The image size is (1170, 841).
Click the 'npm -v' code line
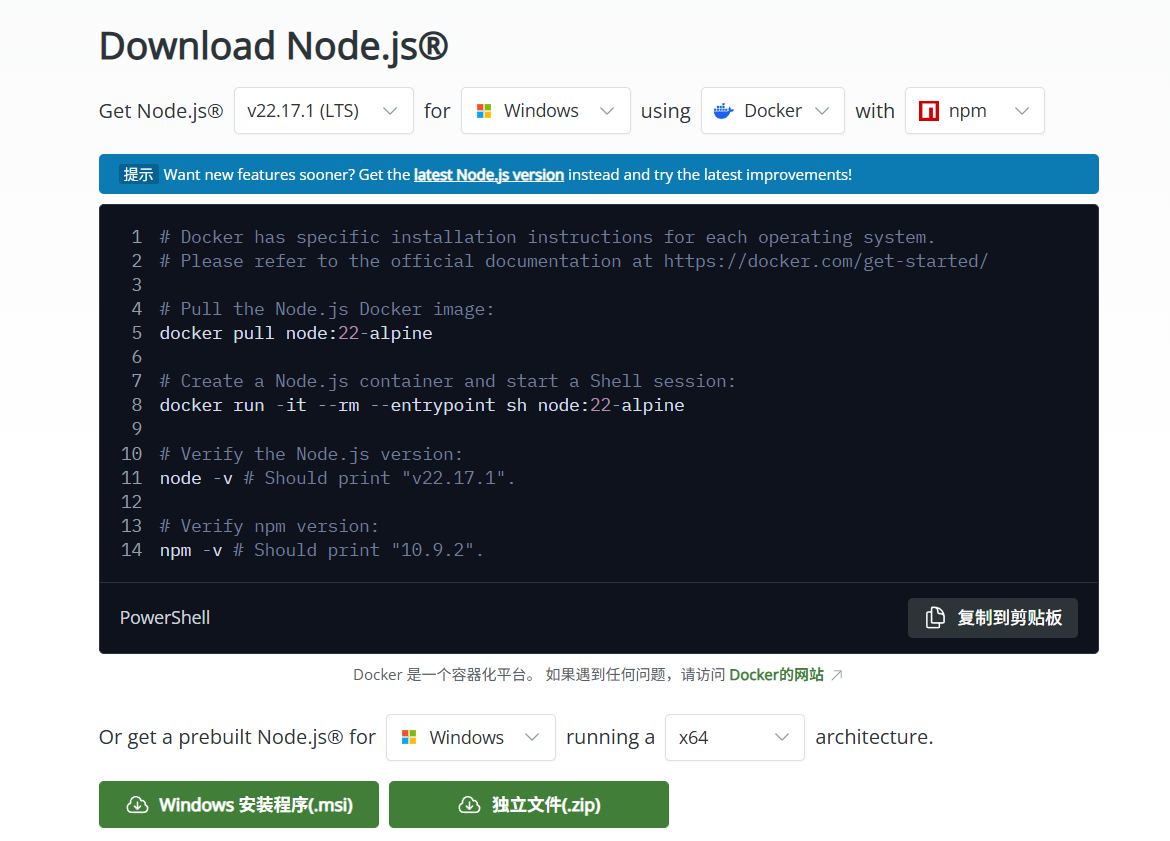322,550
